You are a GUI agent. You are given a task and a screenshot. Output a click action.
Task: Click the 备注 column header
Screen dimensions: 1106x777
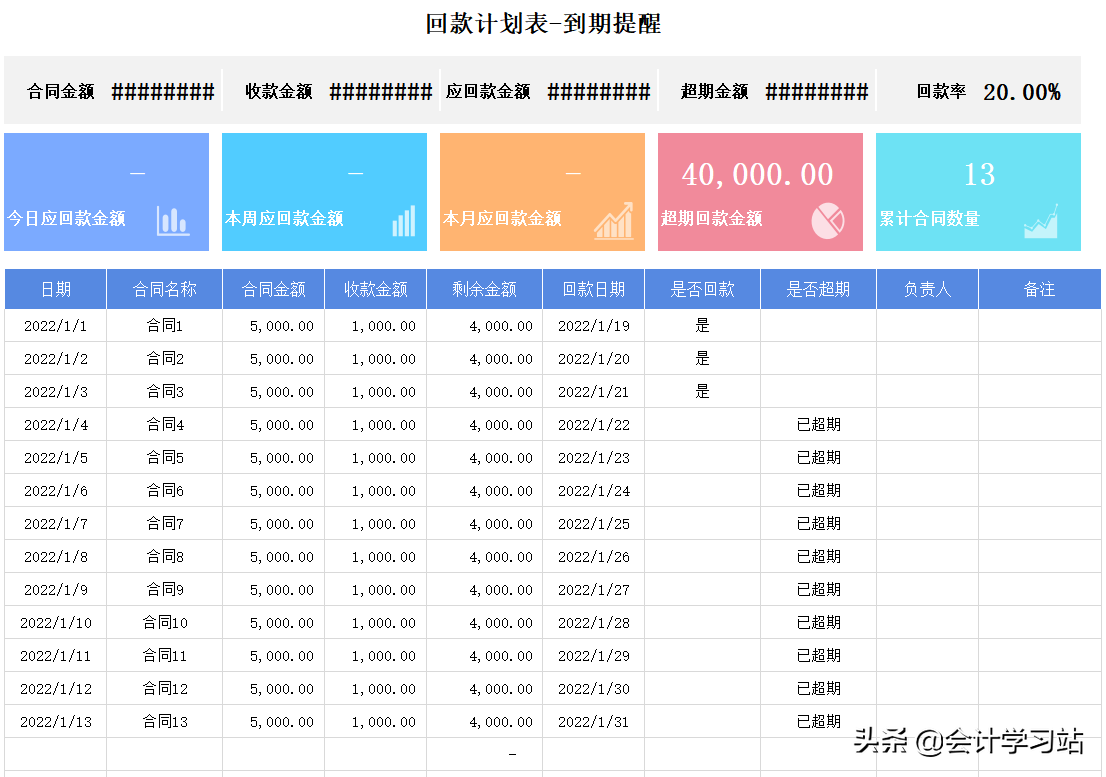pos(1040,289)
